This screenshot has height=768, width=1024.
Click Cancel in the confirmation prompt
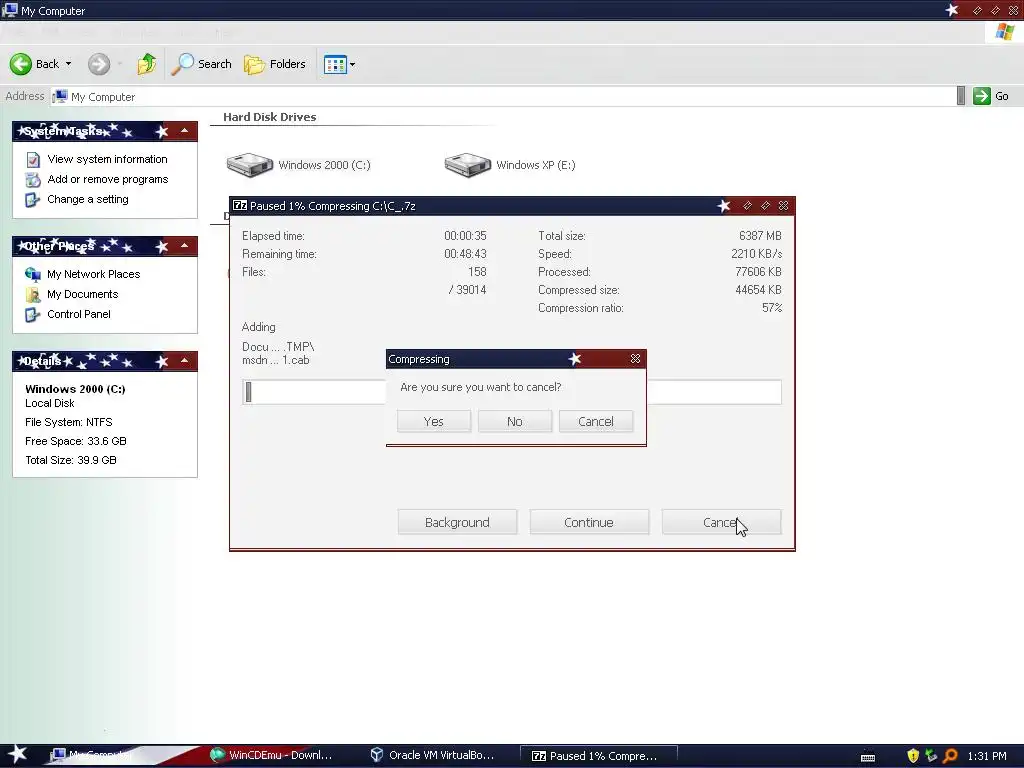click(x=596, y=421)
